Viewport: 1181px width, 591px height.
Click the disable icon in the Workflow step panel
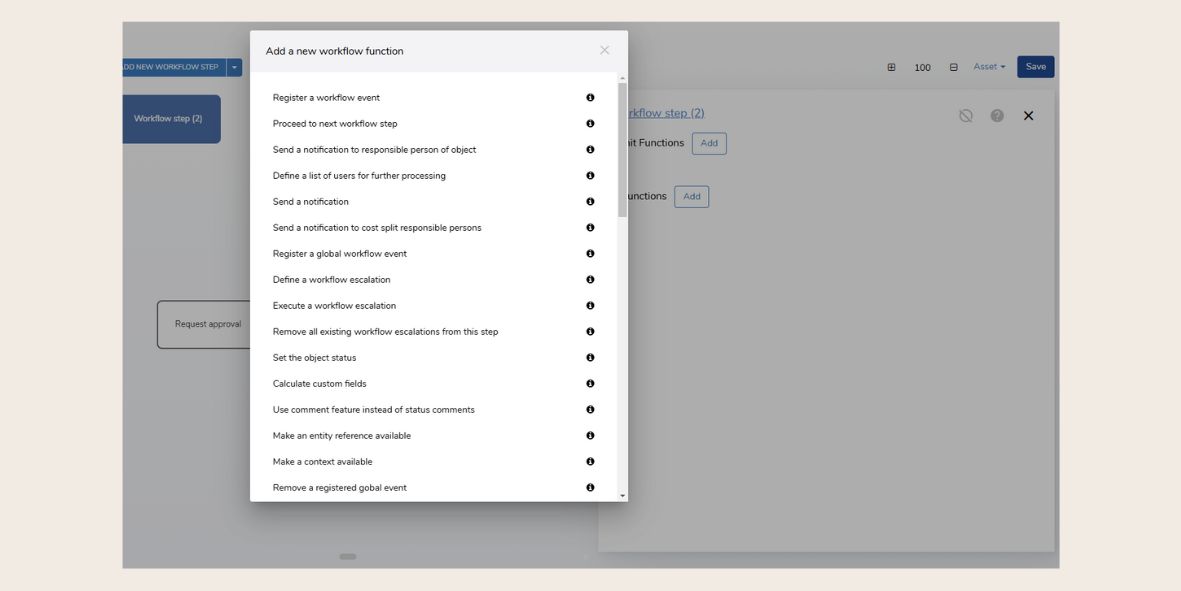[965, 115]
